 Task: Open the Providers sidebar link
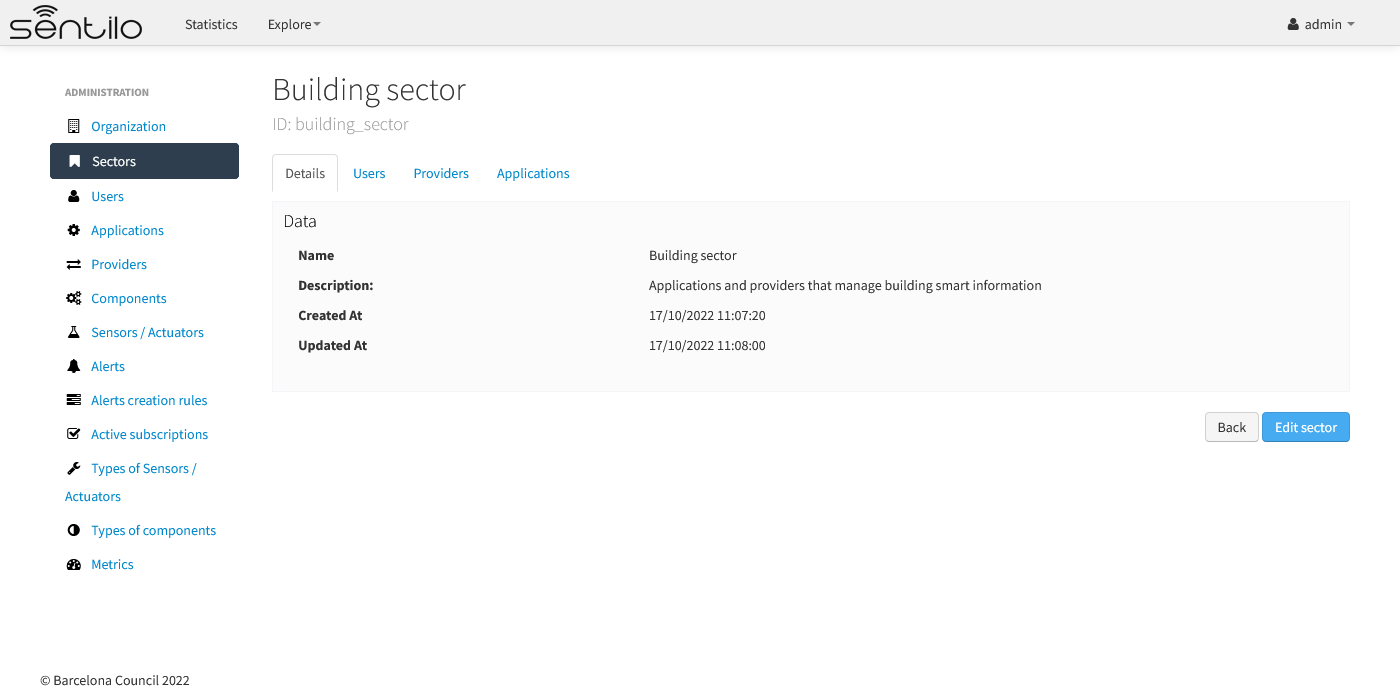[x=118, y=264]
